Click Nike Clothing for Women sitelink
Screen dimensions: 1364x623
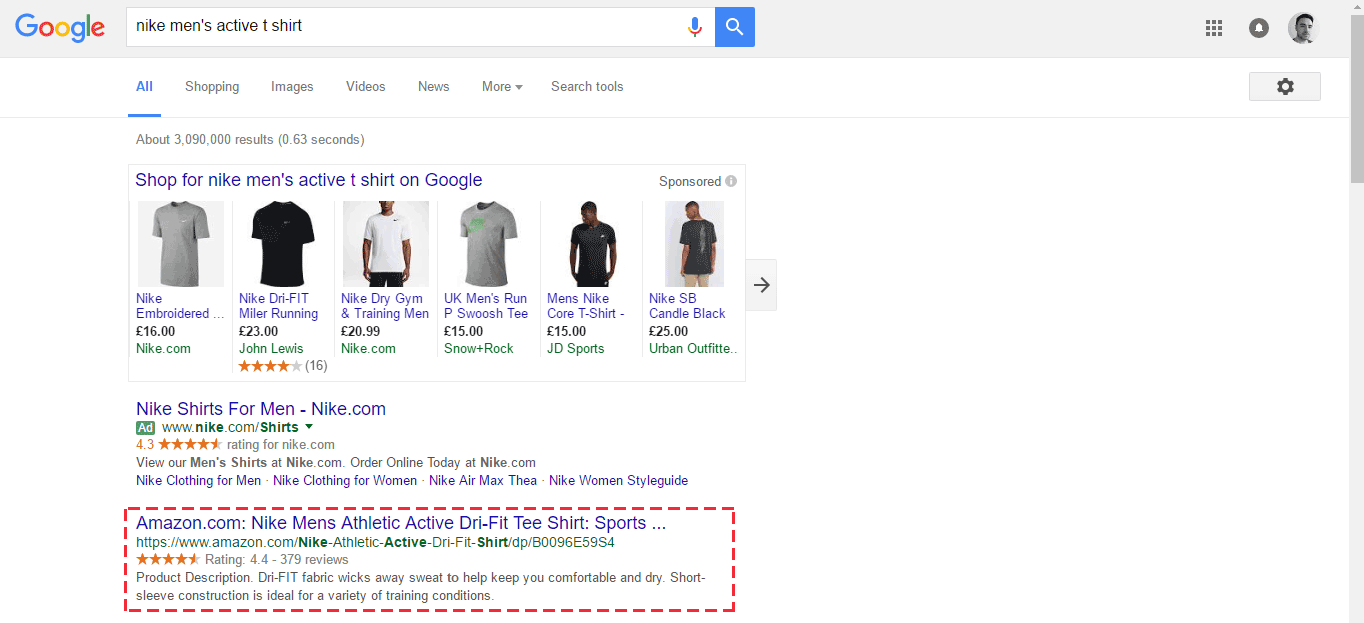tap(344, 480)
